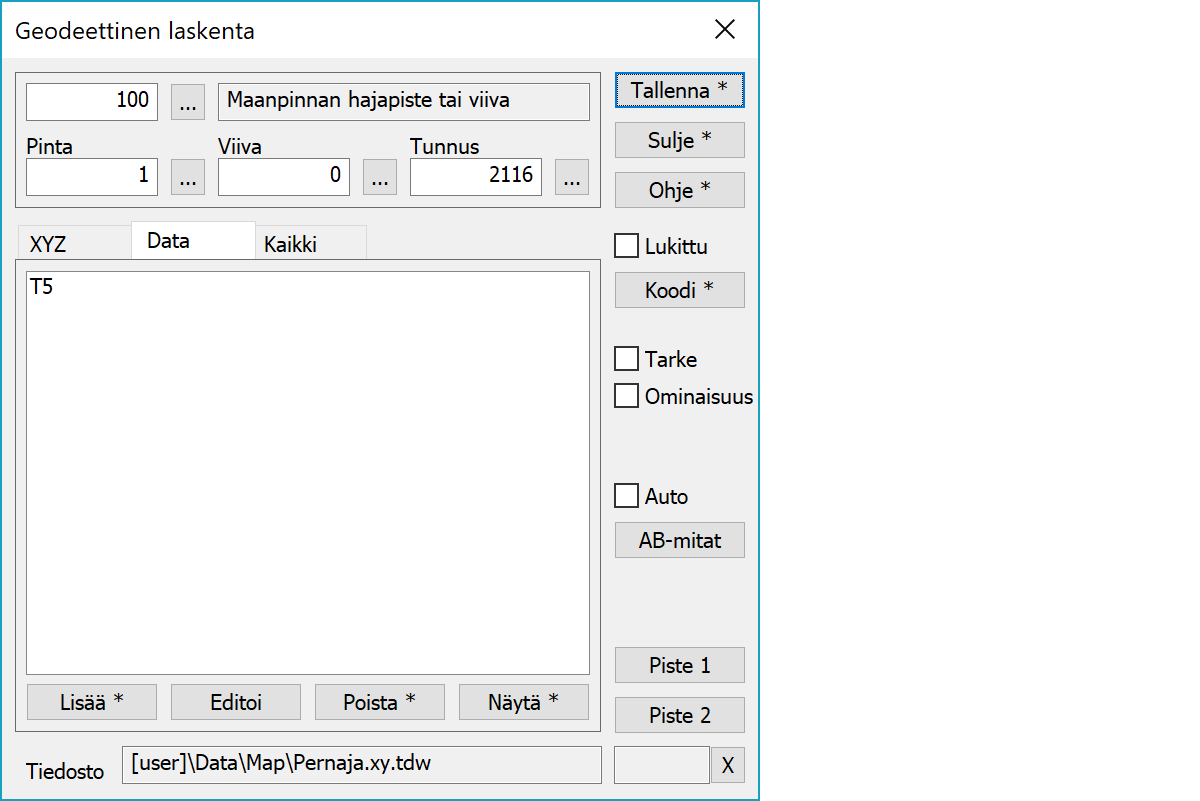Open help with the Ohje button

[679, 190]
